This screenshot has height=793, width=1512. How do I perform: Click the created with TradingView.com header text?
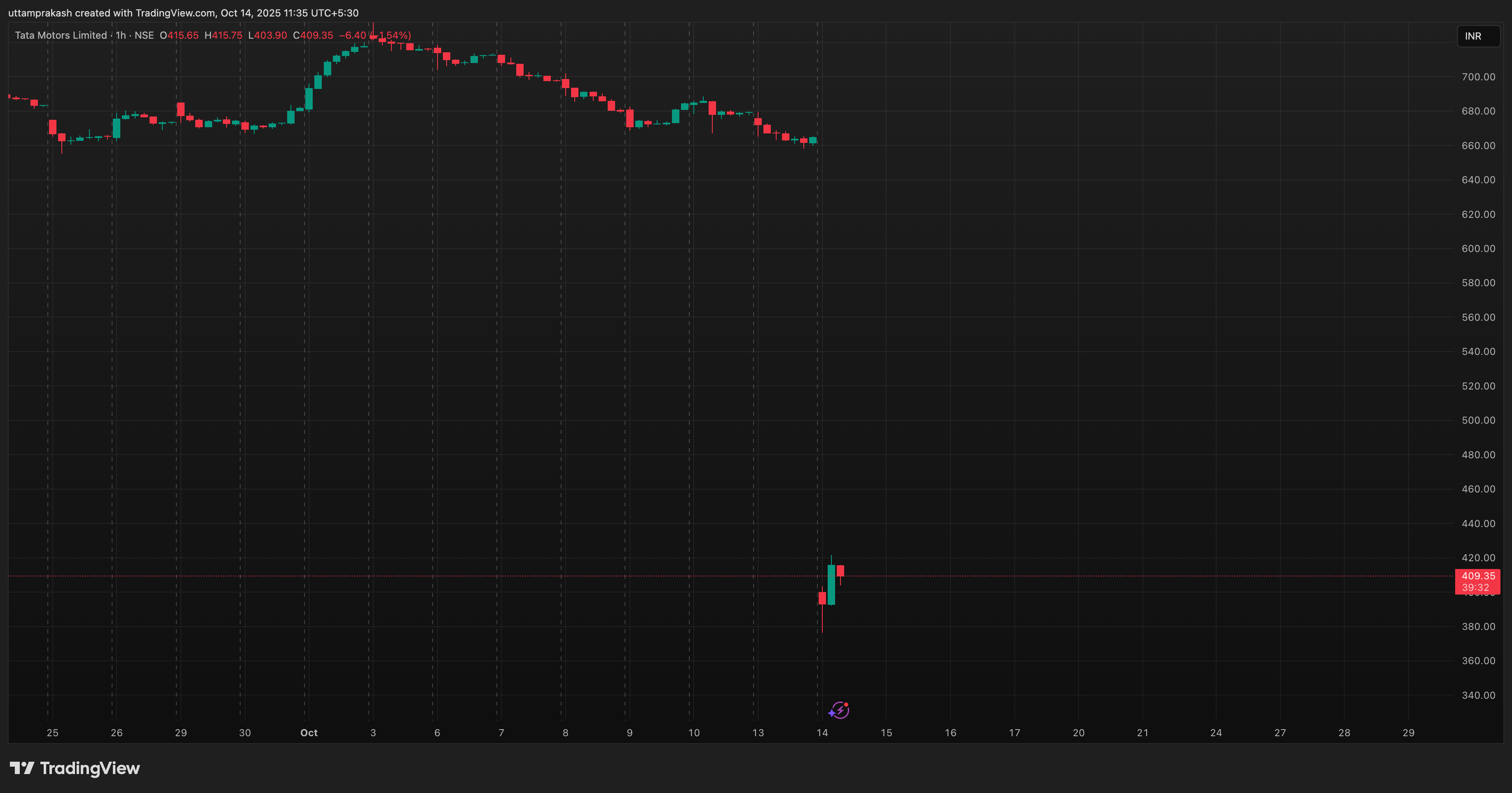pos(145,13)
